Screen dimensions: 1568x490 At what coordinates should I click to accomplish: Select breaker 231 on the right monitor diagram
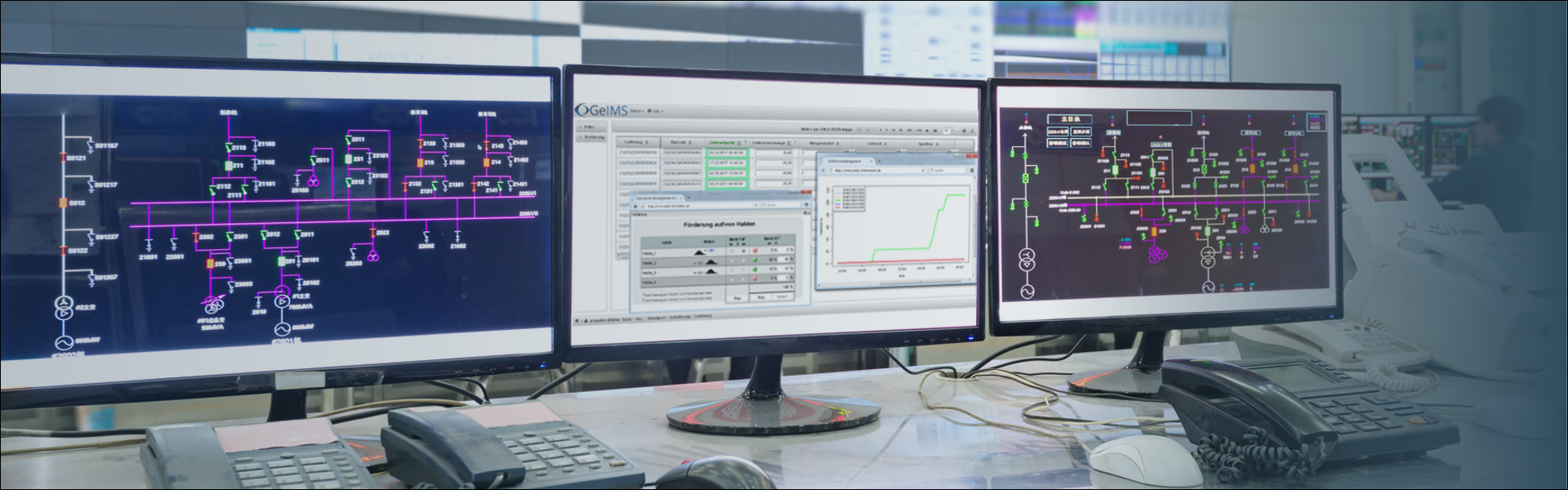click(1153, 172)
